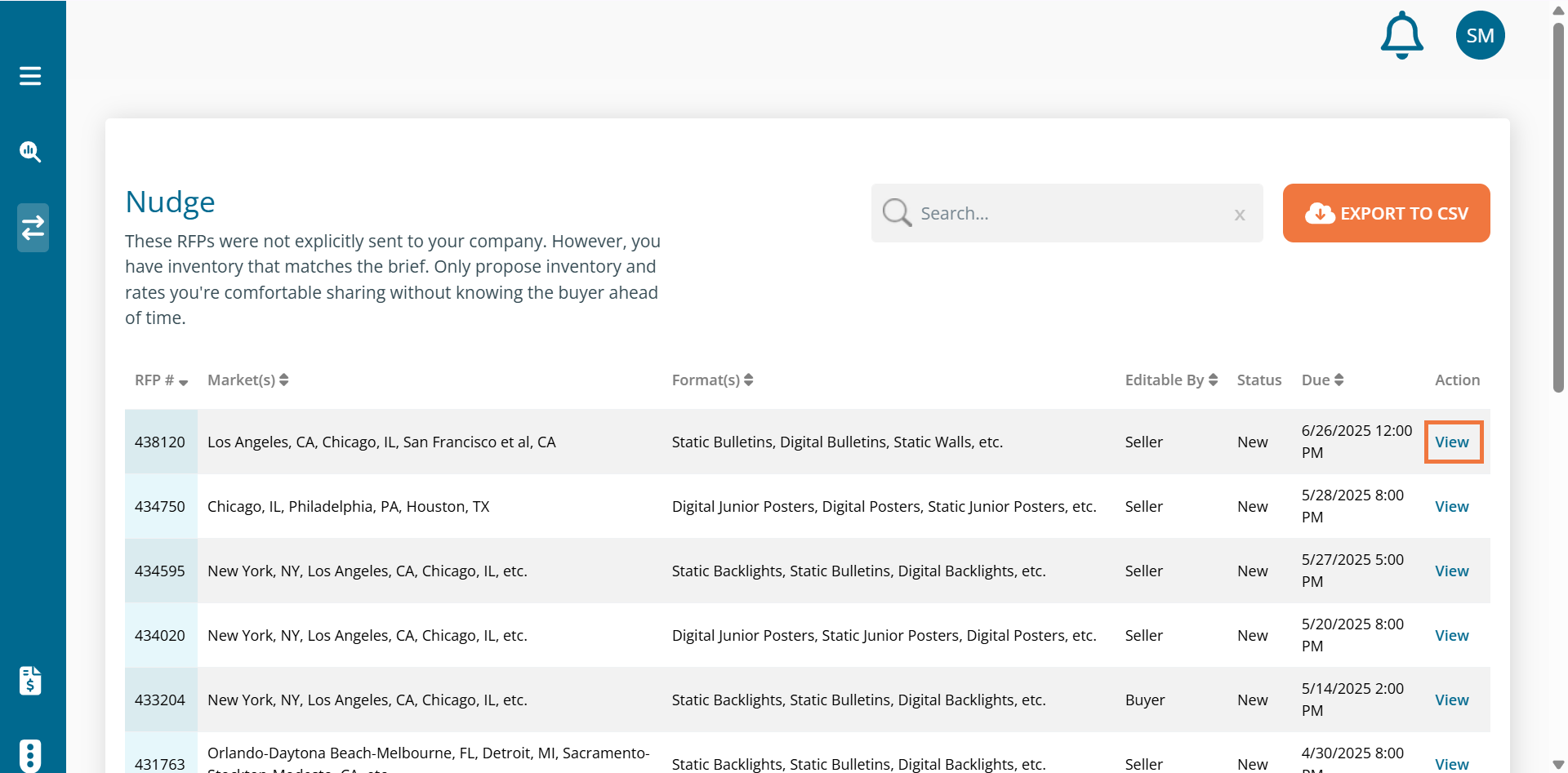Image resolution: width=1568 pixels, height=773 pixels.
Task: Click the magnifier icon in search box
Action: [897, 213]
